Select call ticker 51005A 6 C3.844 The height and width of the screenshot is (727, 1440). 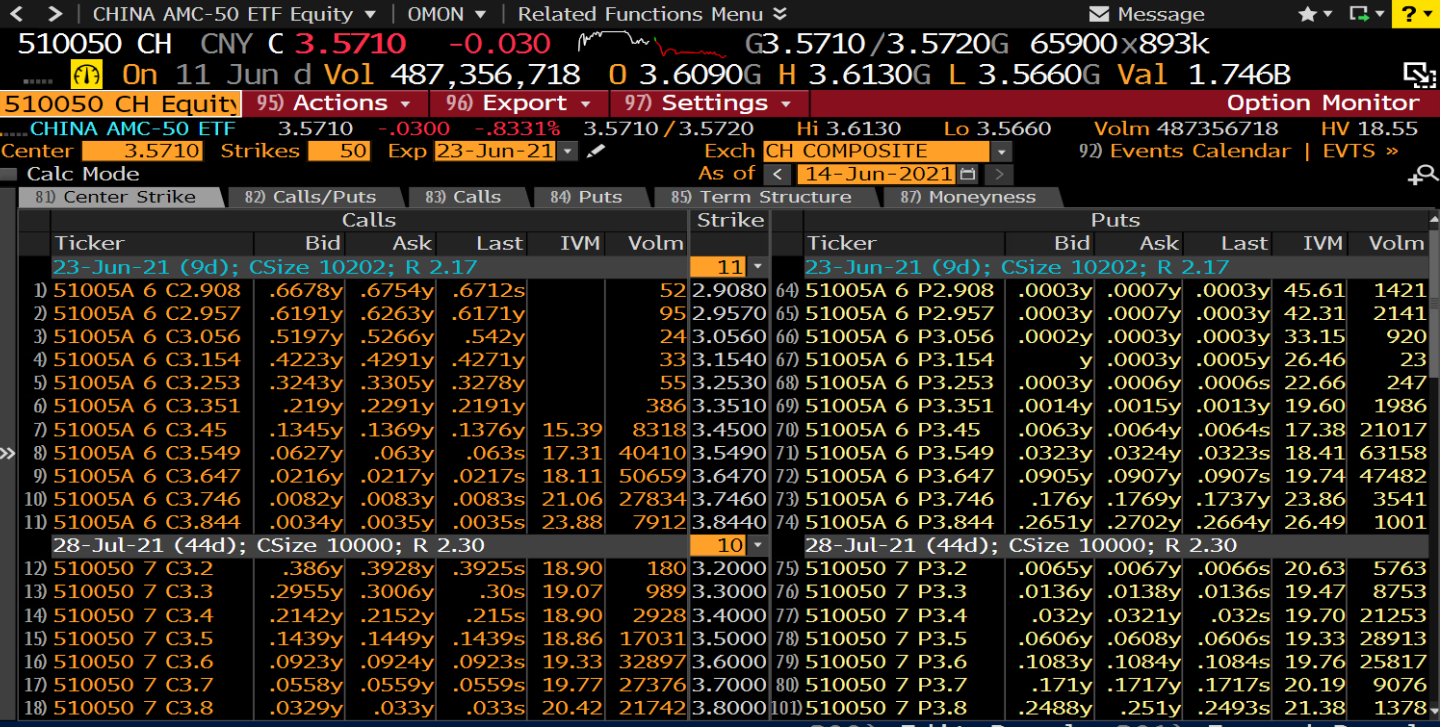(146, 522)
